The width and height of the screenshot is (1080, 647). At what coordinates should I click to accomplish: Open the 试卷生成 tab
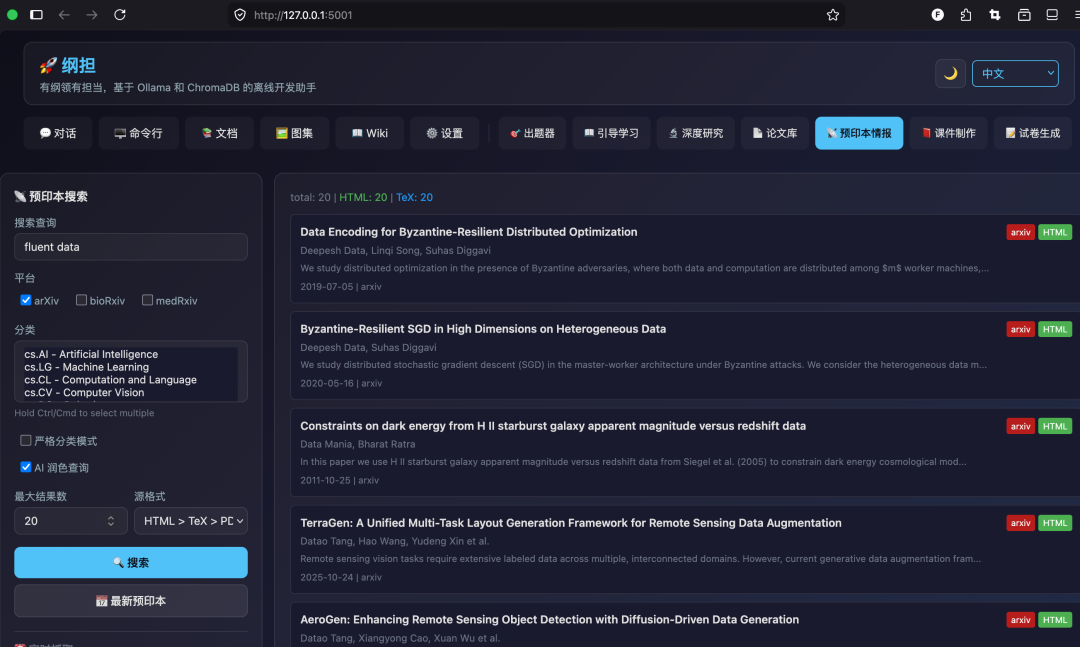pyautogui.click(x=1032, y=133)
